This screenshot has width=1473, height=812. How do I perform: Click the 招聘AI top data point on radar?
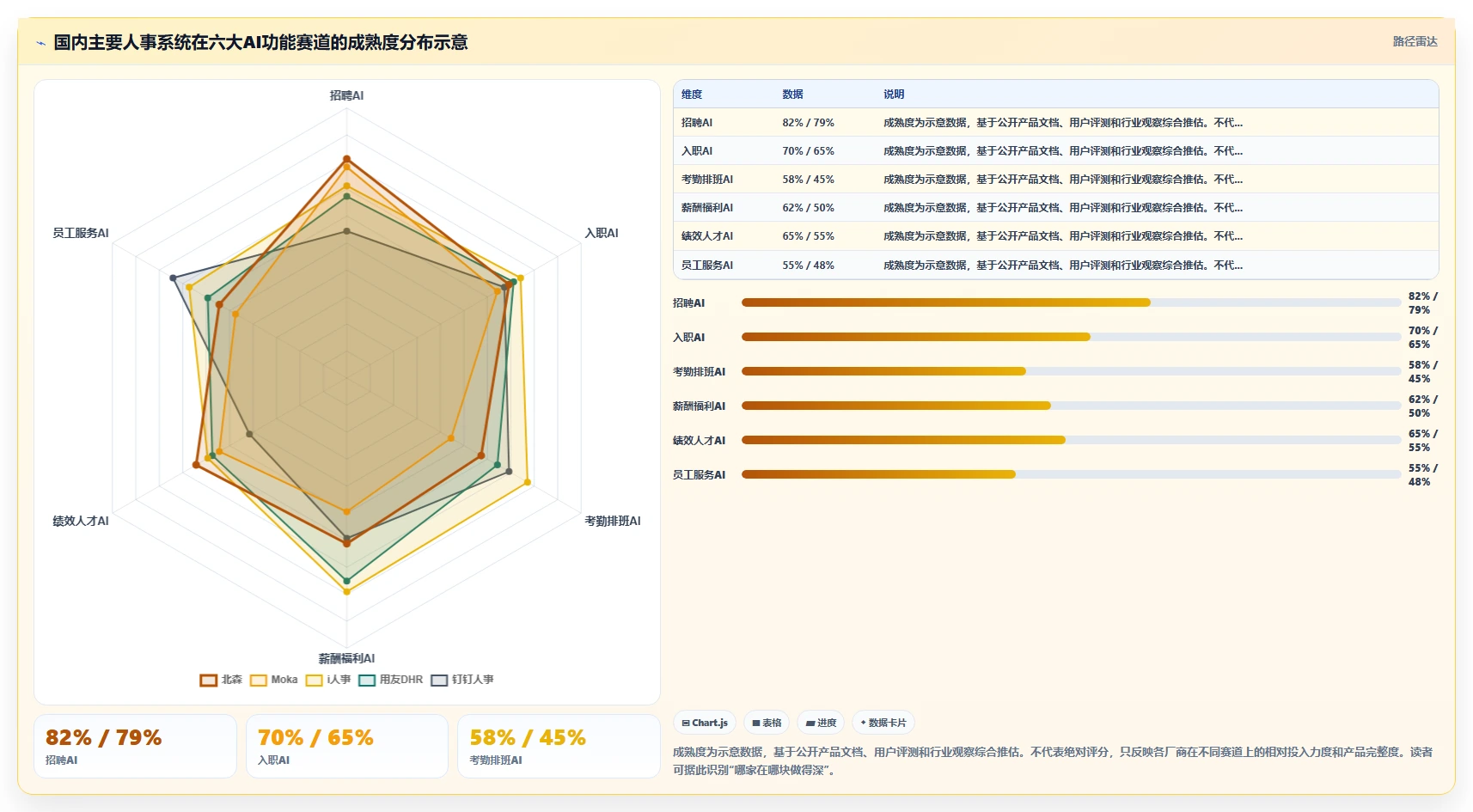pos(346,159)
